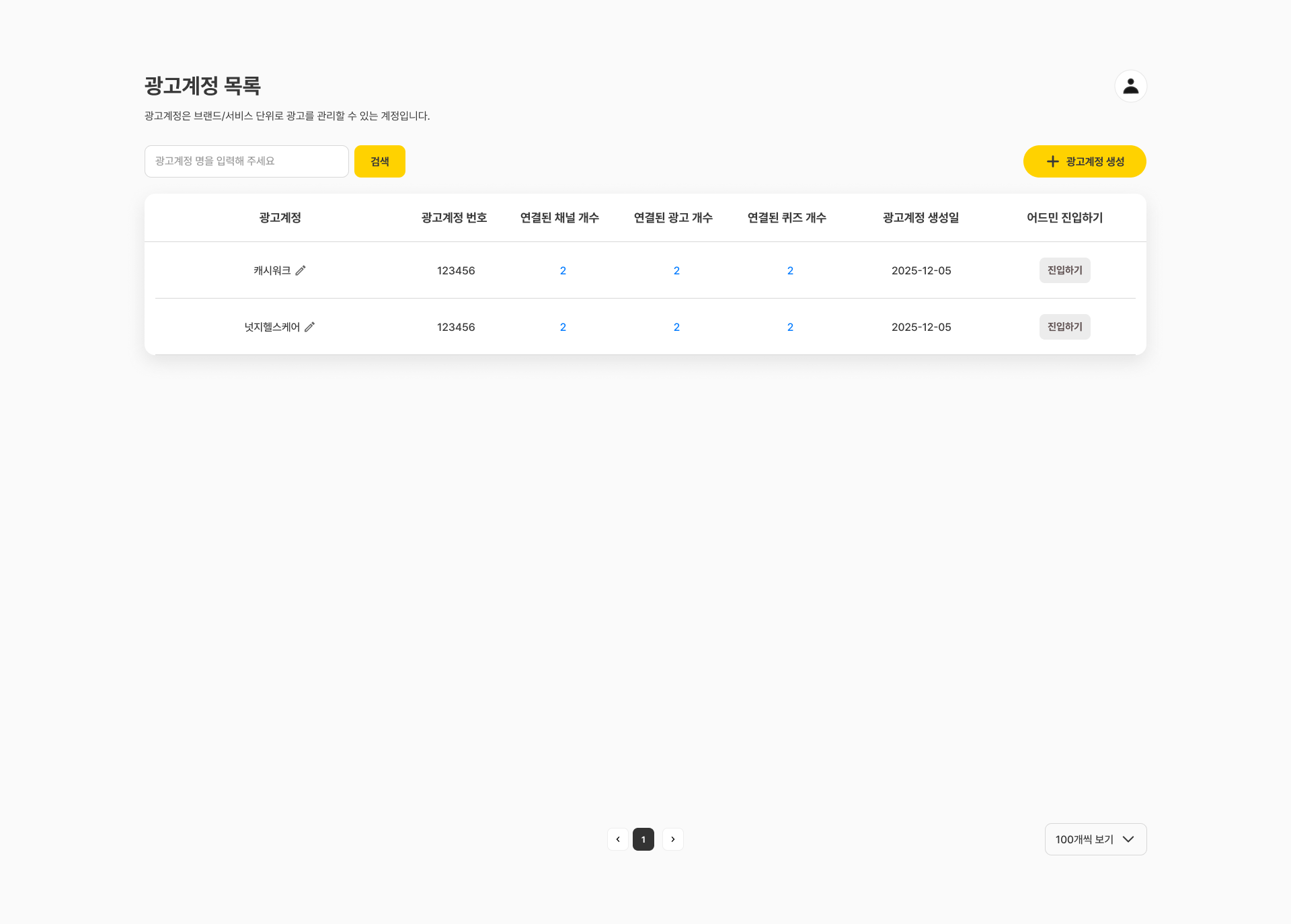Click the 검색 search button
1291x924 pixels.
point(380,161)
